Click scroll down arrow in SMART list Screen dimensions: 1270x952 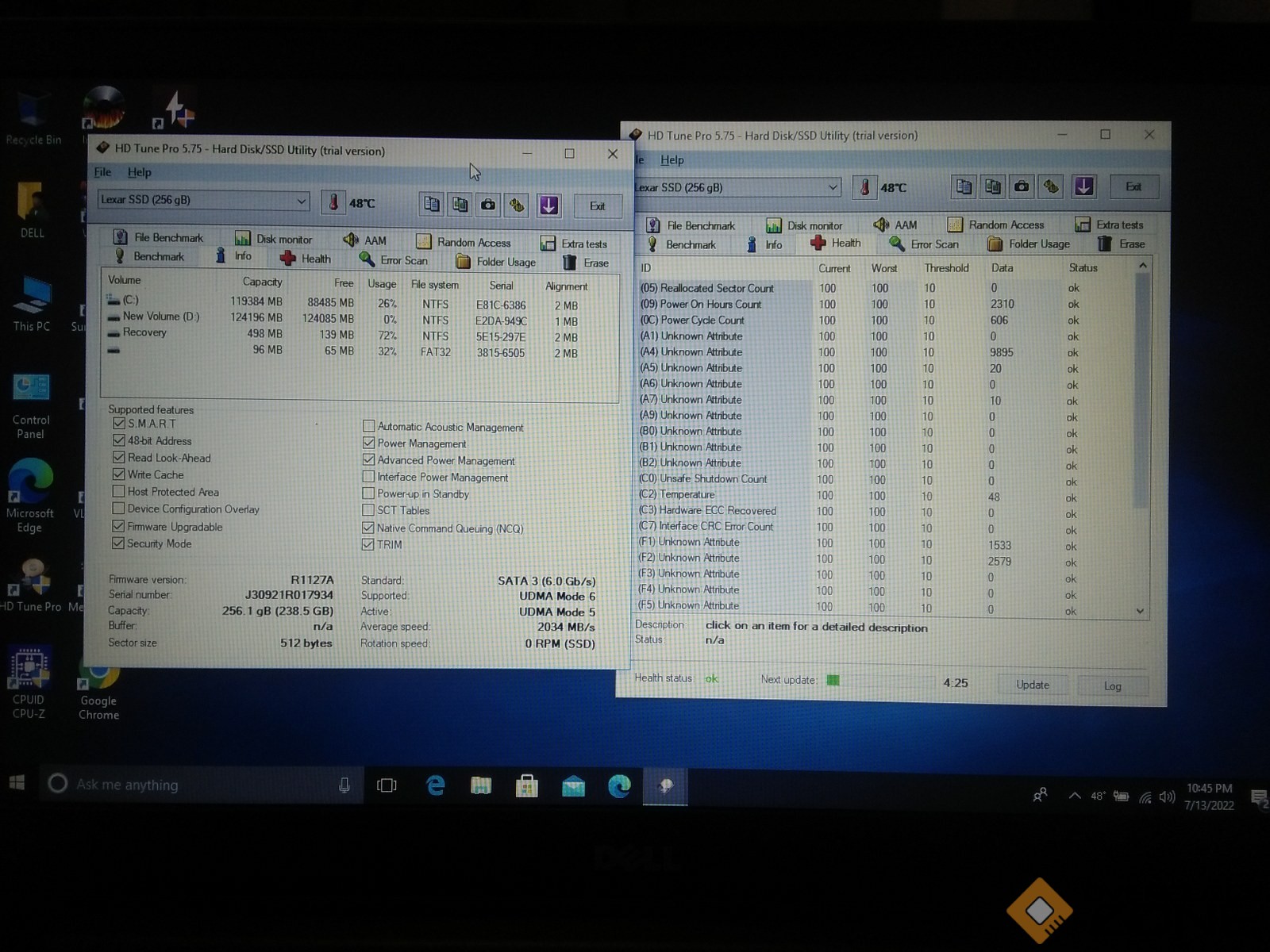[1141, 611]
